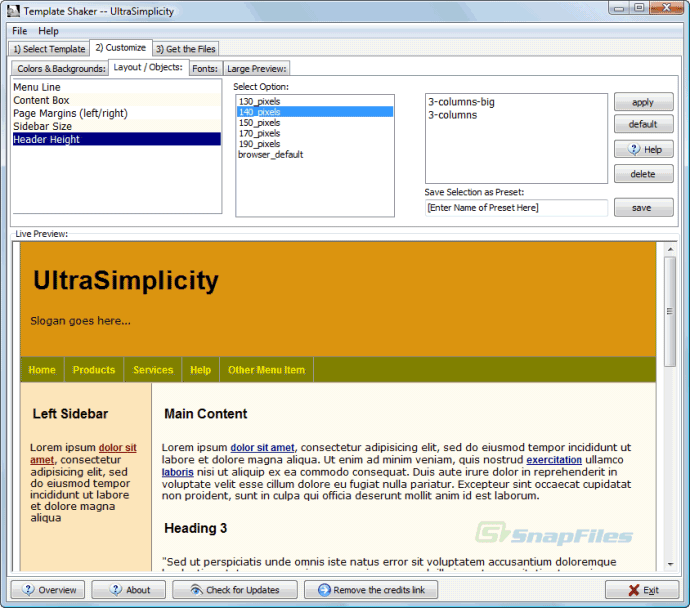Click the apply button
This screenshot has width=690, height=608.
(x=643, y=102)
